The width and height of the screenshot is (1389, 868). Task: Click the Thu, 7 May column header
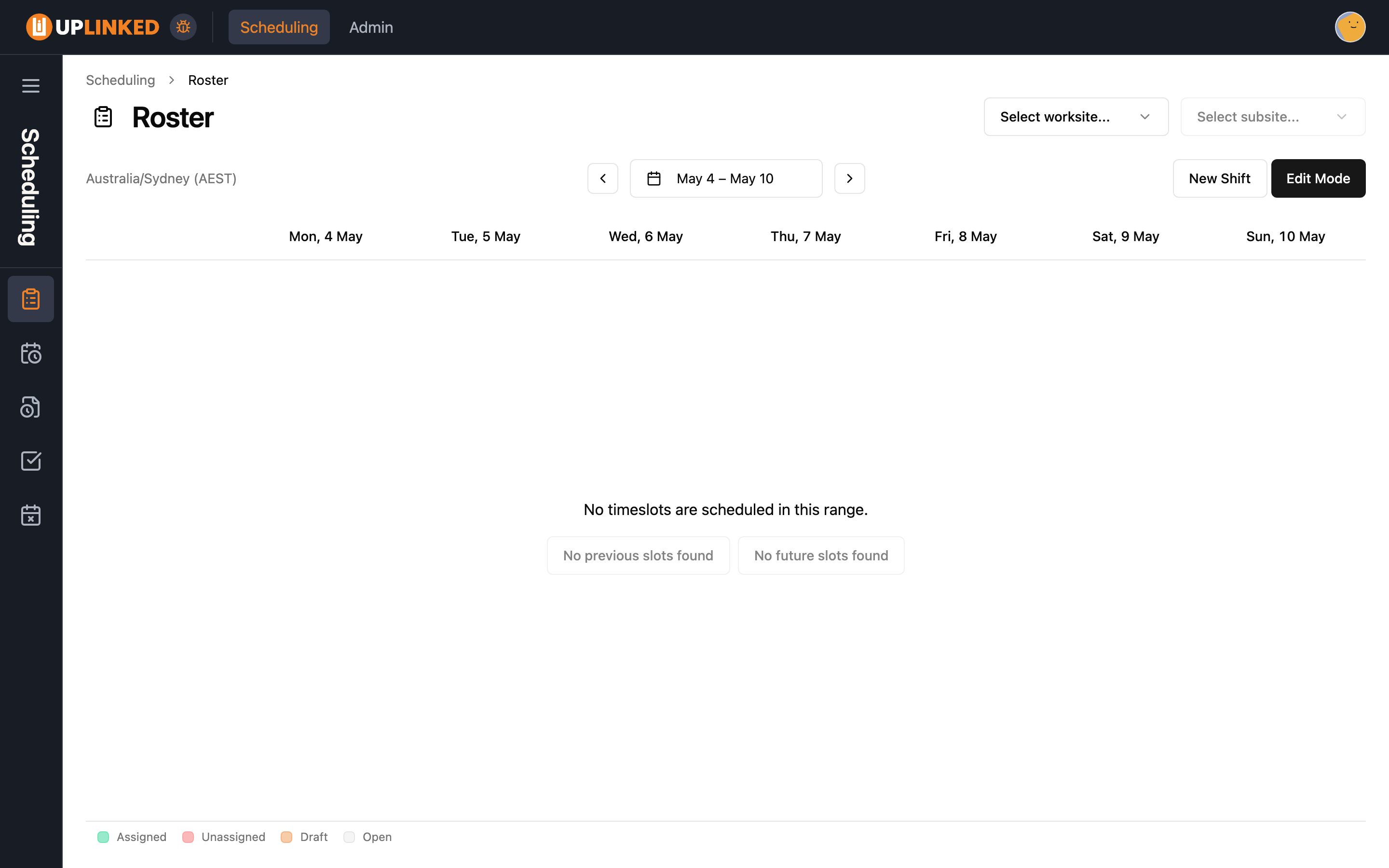(805, 236)
